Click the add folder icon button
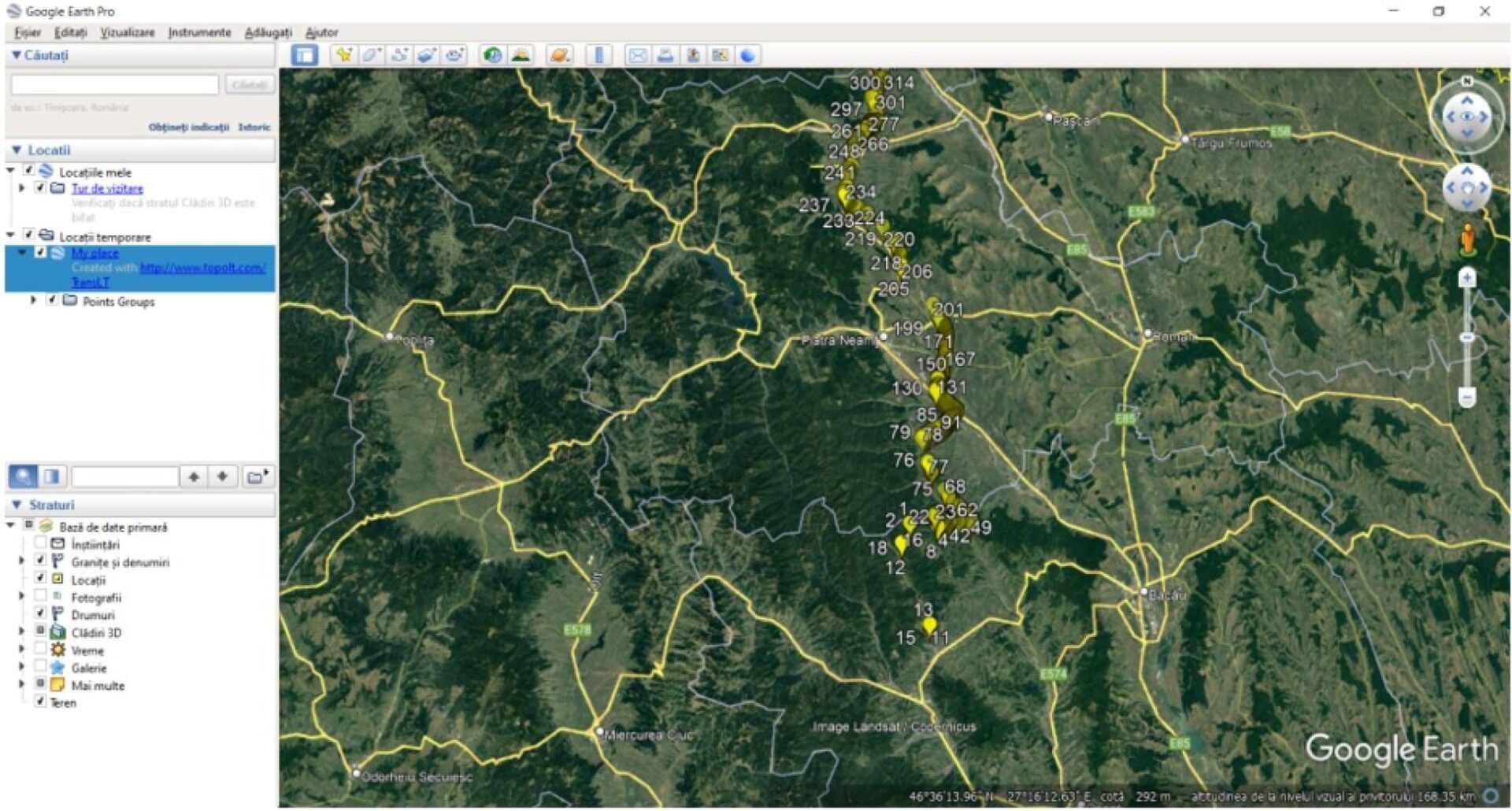The width and height of the screenshot is (1512, 811). [257, 476]
